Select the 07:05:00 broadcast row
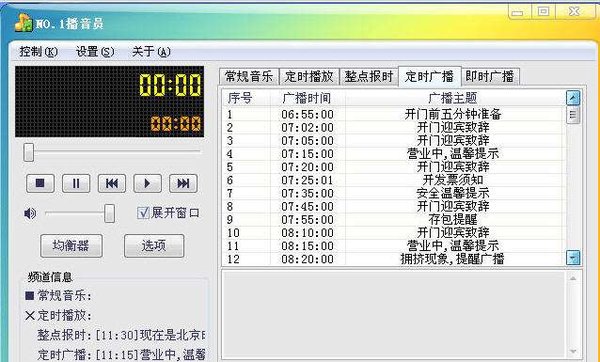 tap(393, 140)
